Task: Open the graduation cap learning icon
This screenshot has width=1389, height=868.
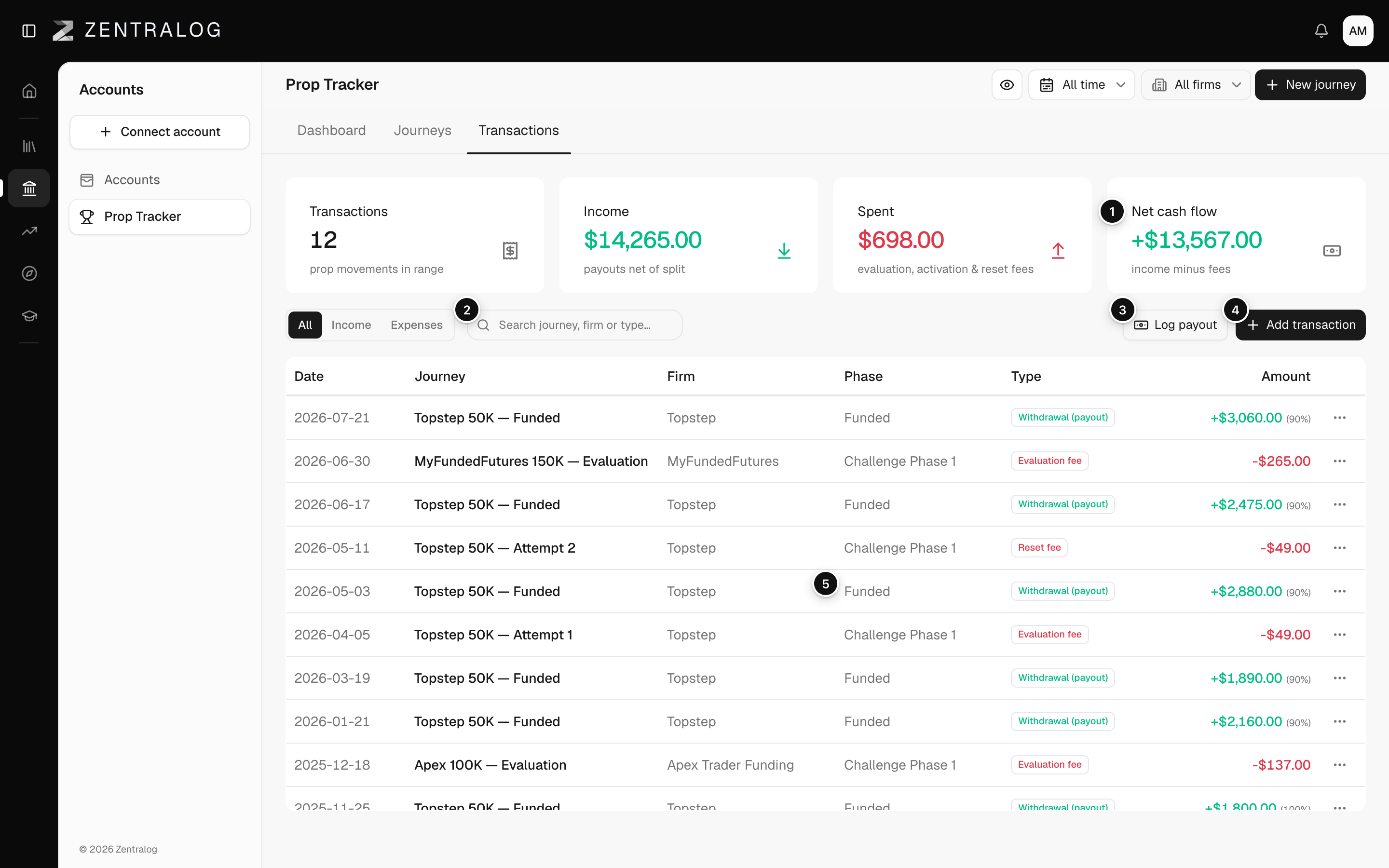Action: click(29, 316)
